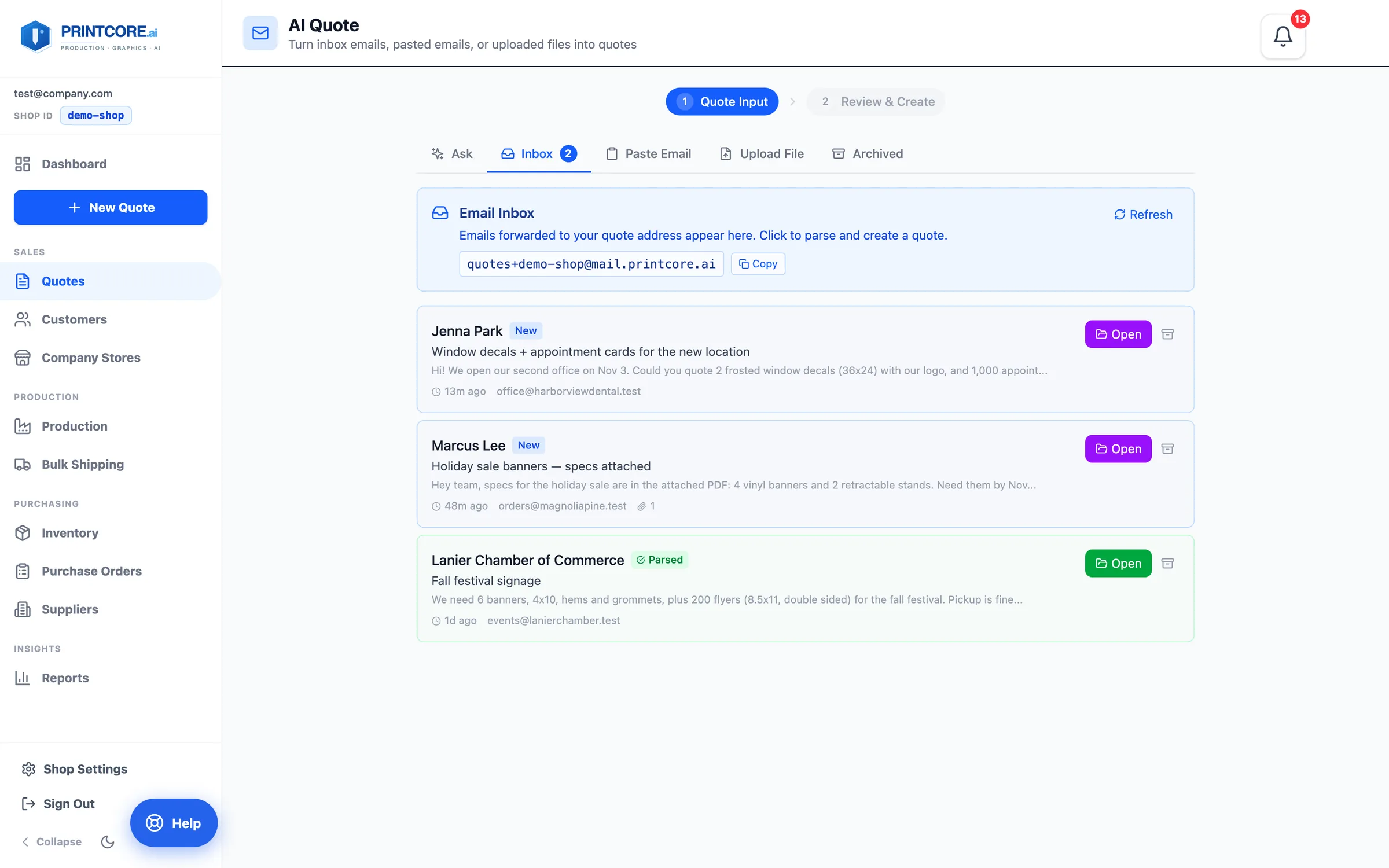
Task: Copy the quote email address
Action: pos(758,264)
